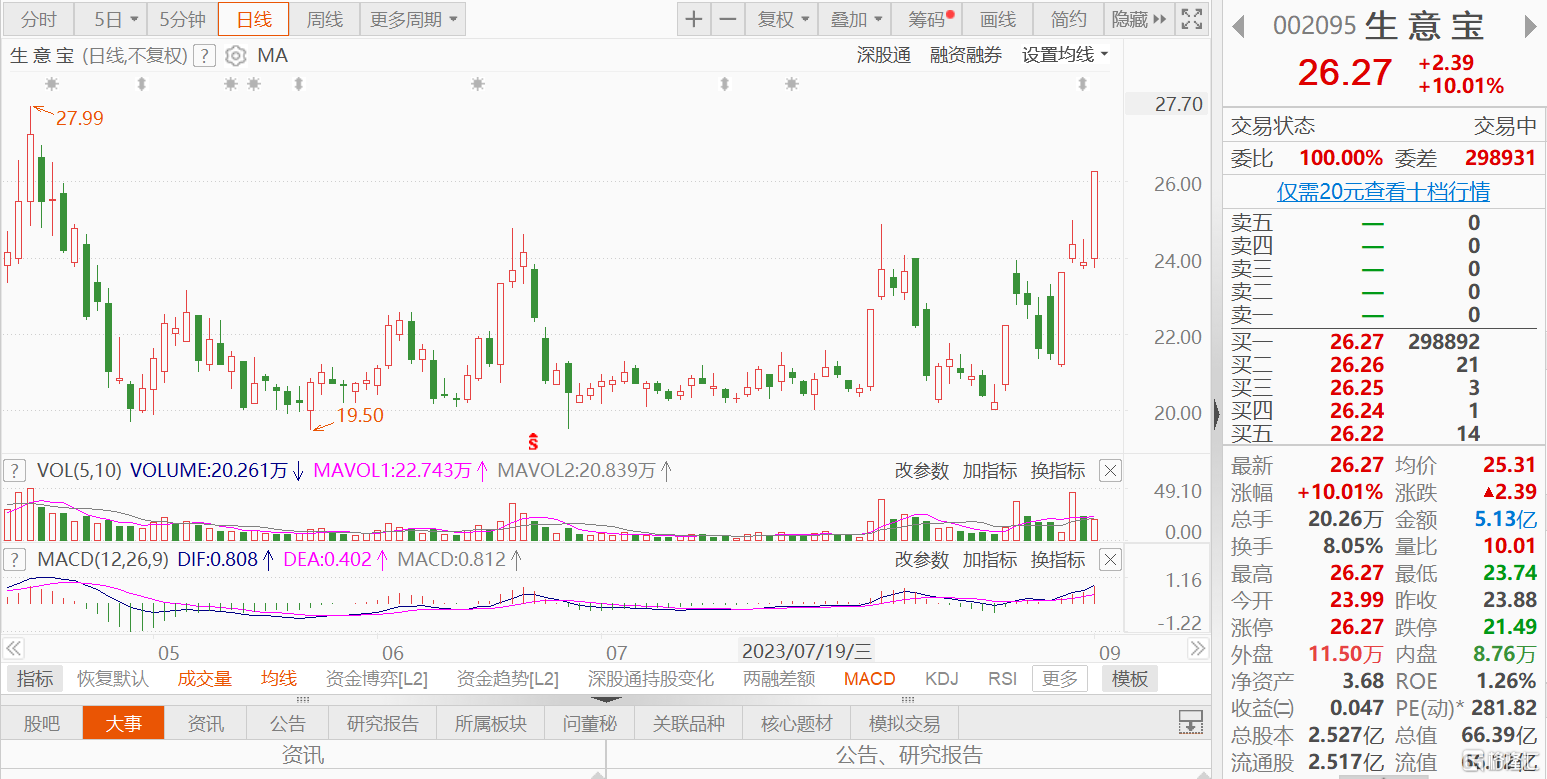Open 研究报告 tab
Screen dimensions: 1547x779
coord(383,723)
